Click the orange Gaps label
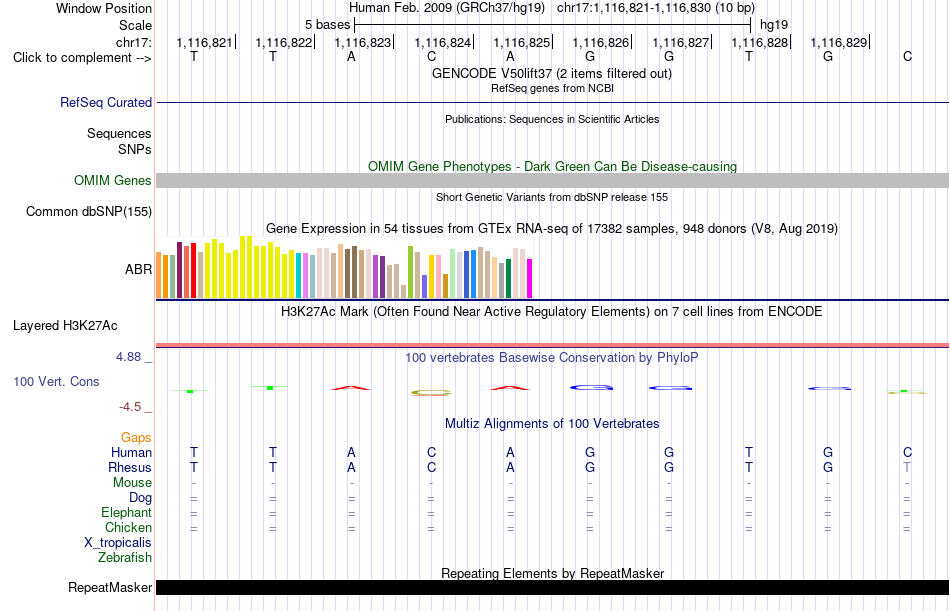Image resolution: width=950 pixels, height=611 pixels. [x=136, y=438]
